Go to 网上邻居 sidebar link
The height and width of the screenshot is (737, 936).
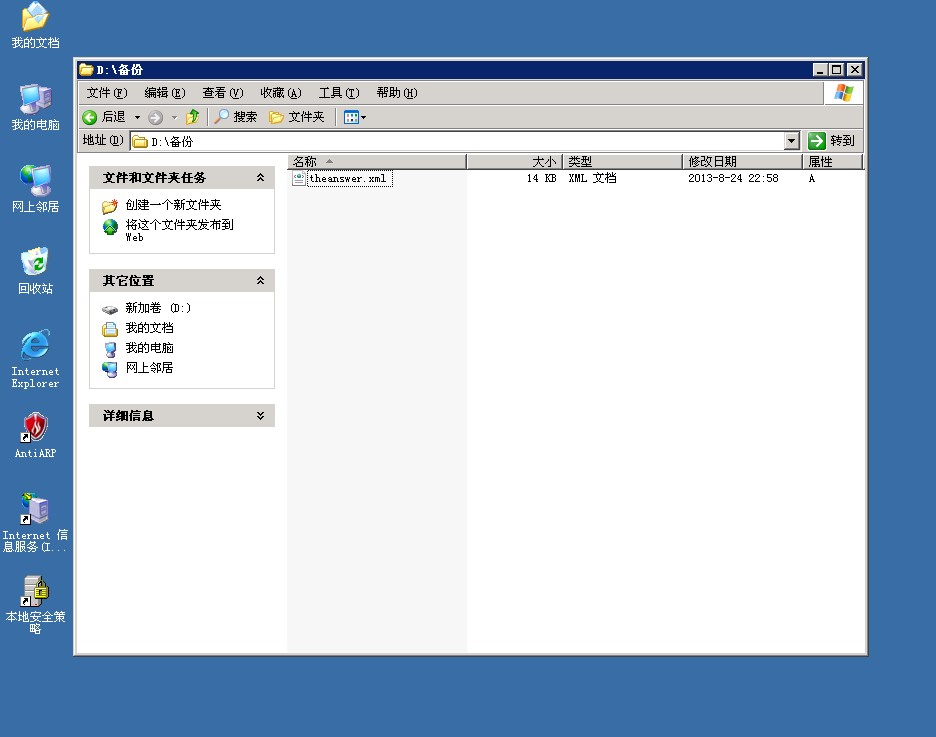click(149, 368)
